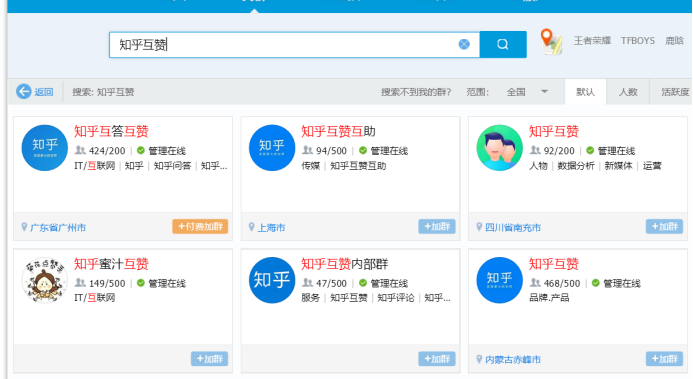Switch to the 默认 sort tab
Image resolution: width=693 pixels, height=379 pixels.
click(585, 92)
